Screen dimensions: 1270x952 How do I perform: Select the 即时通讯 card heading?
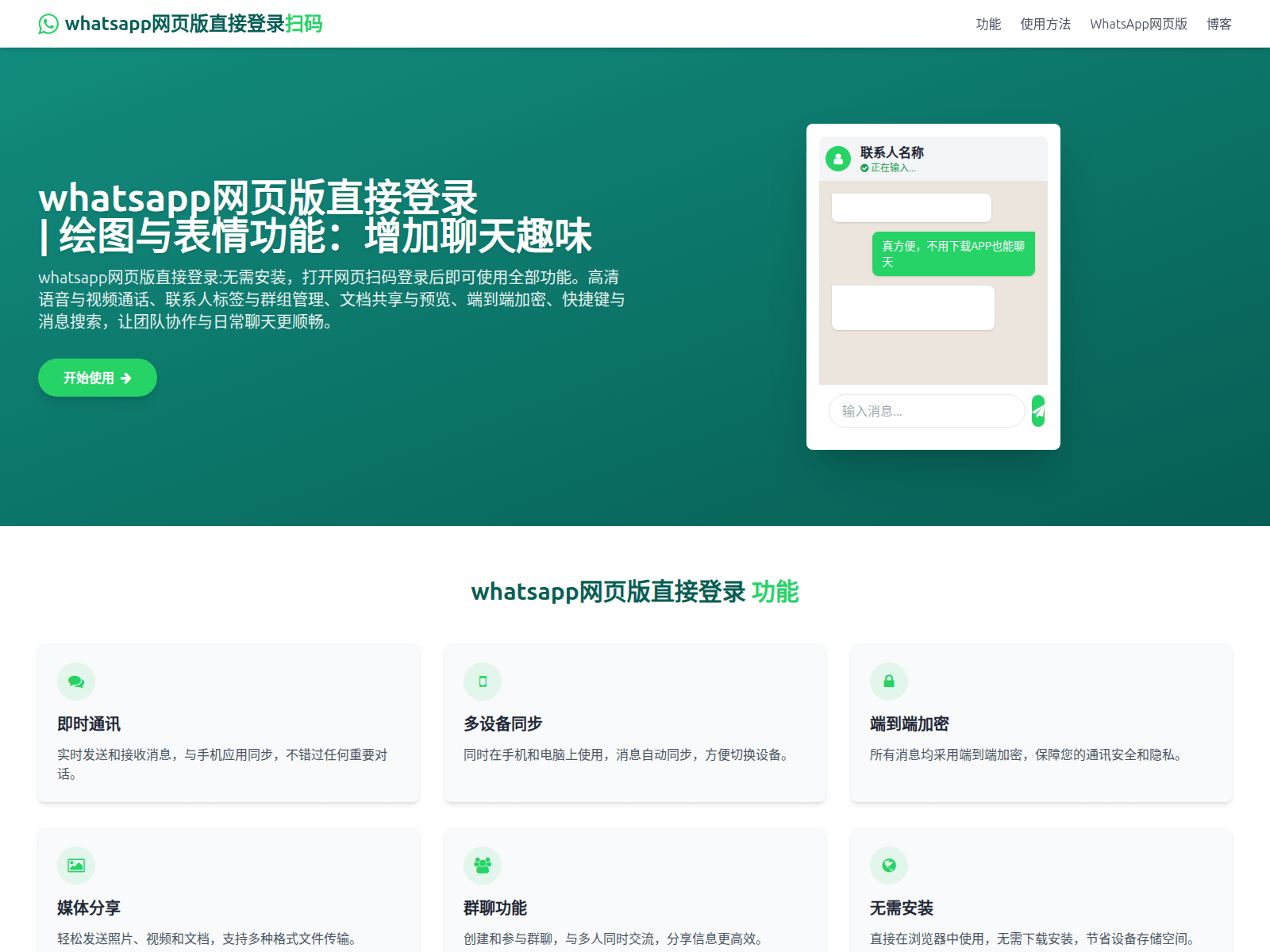(x=89, y=724)
